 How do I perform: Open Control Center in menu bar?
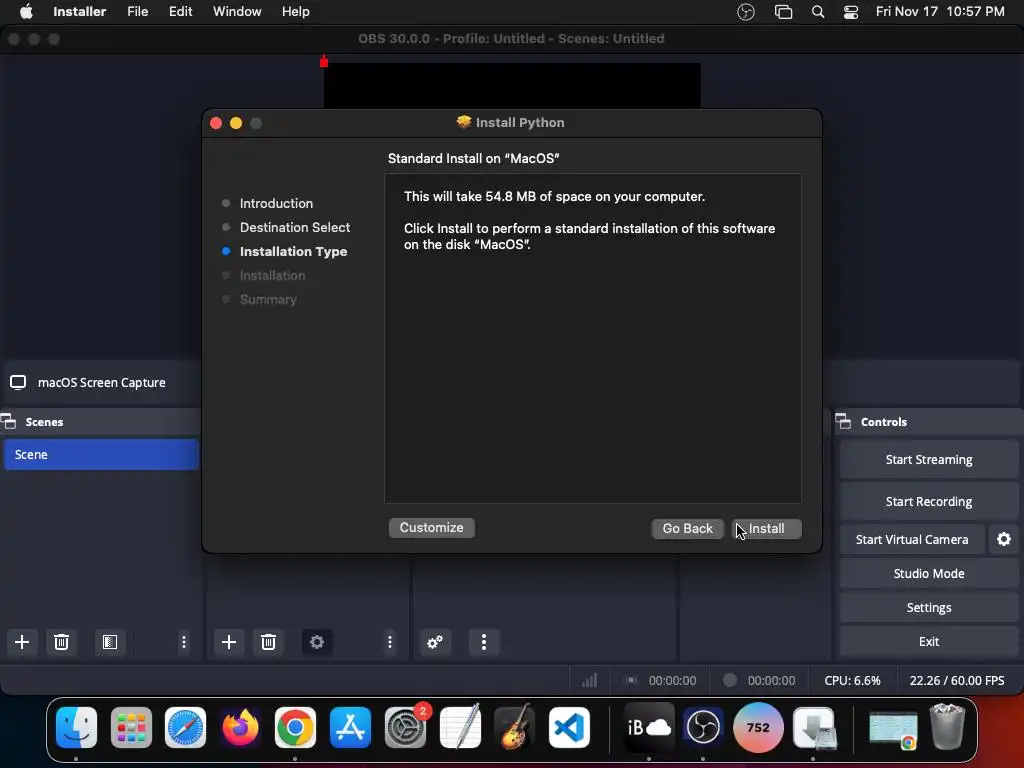[851, 12]
